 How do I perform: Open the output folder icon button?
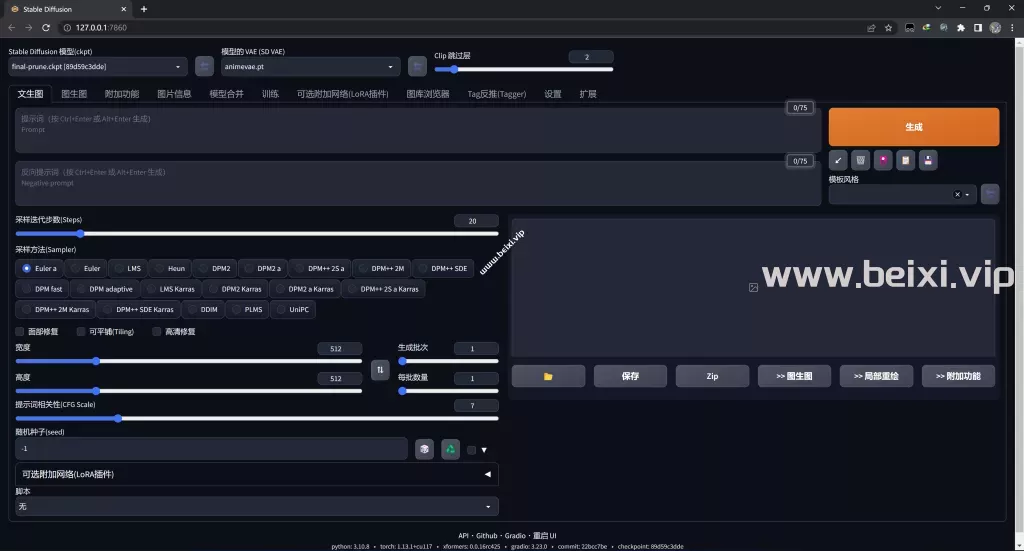click(548, 376)
